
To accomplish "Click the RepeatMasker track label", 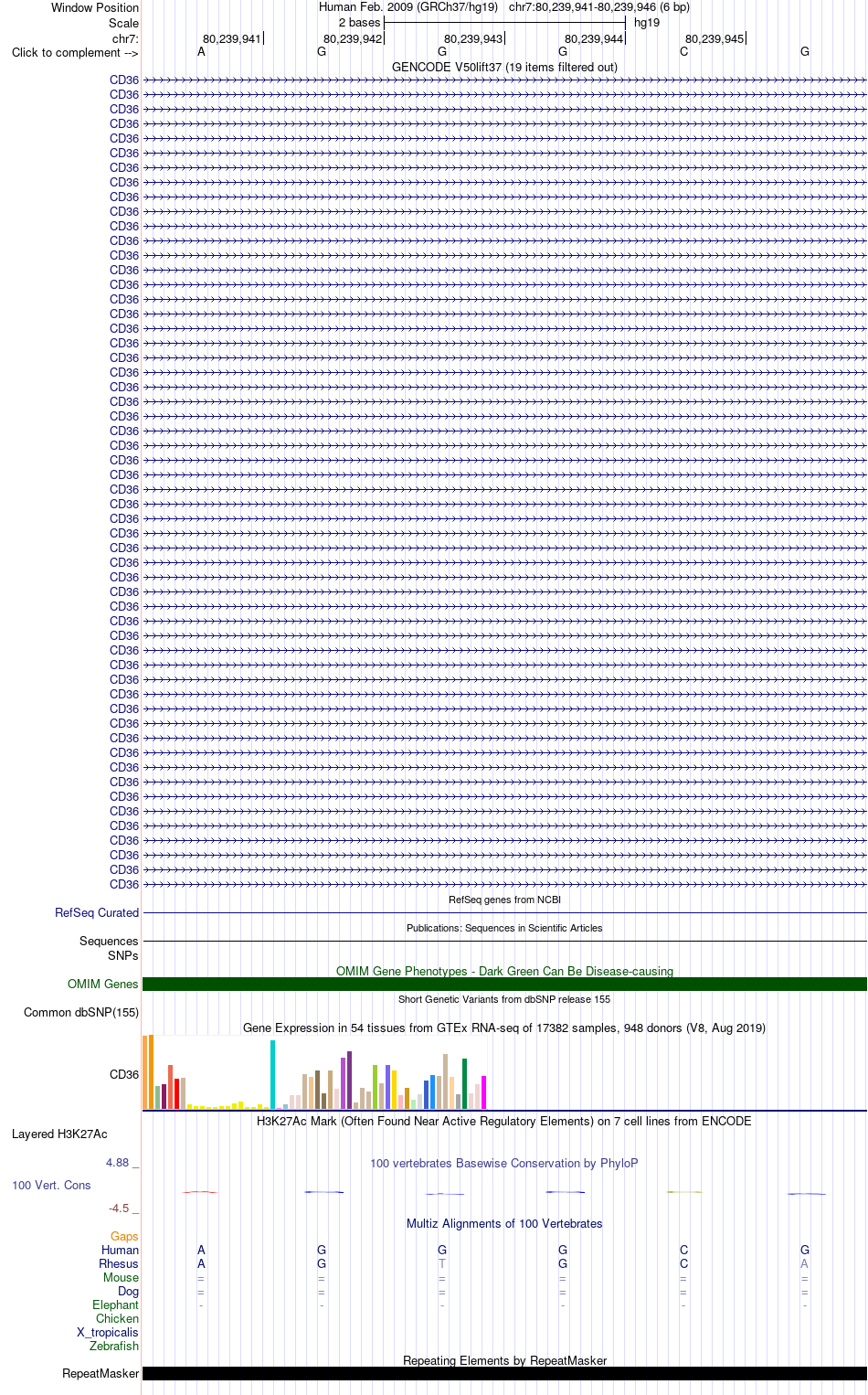I will tap(101, 1373).
